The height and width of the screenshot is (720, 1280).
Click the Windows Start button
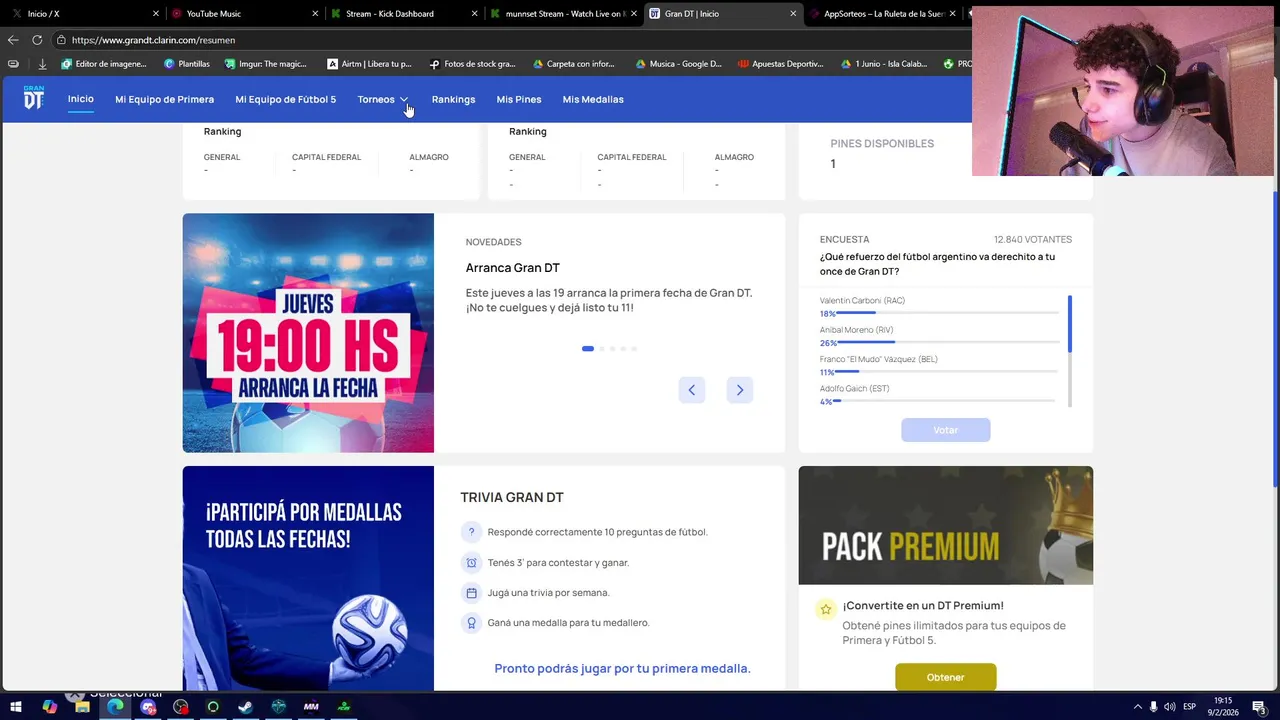(16, 706)
